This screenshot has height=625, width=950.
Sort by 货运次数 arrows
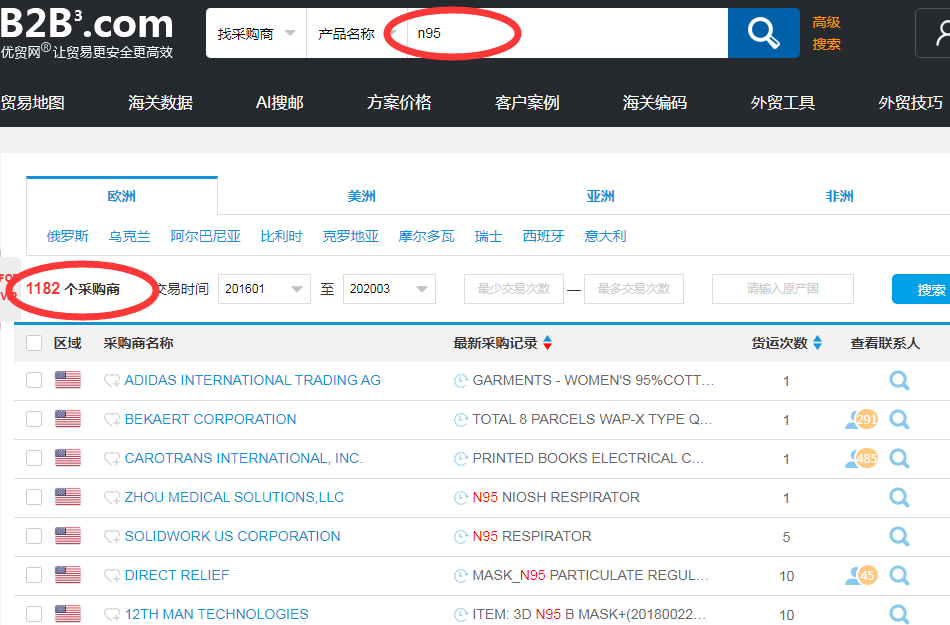(817, 343)
